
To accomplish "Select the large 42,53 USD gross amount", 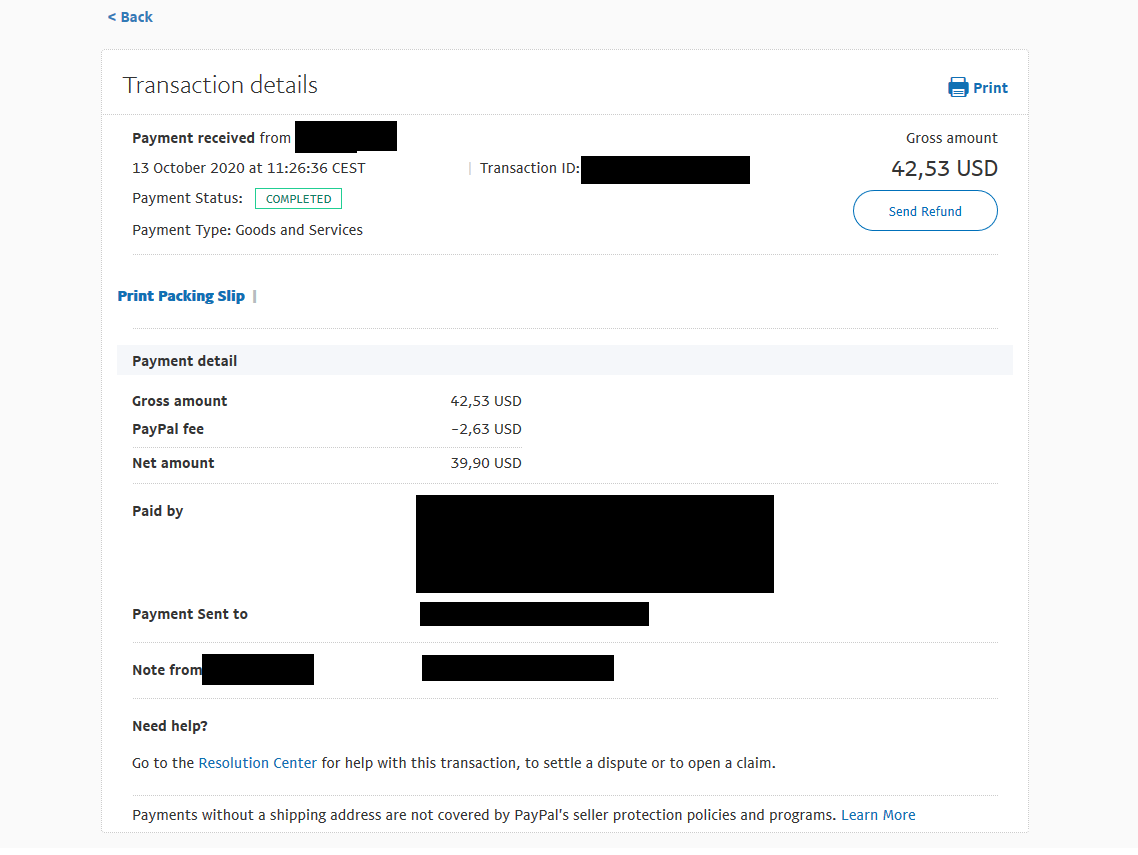I will click(x=944, y=169).
